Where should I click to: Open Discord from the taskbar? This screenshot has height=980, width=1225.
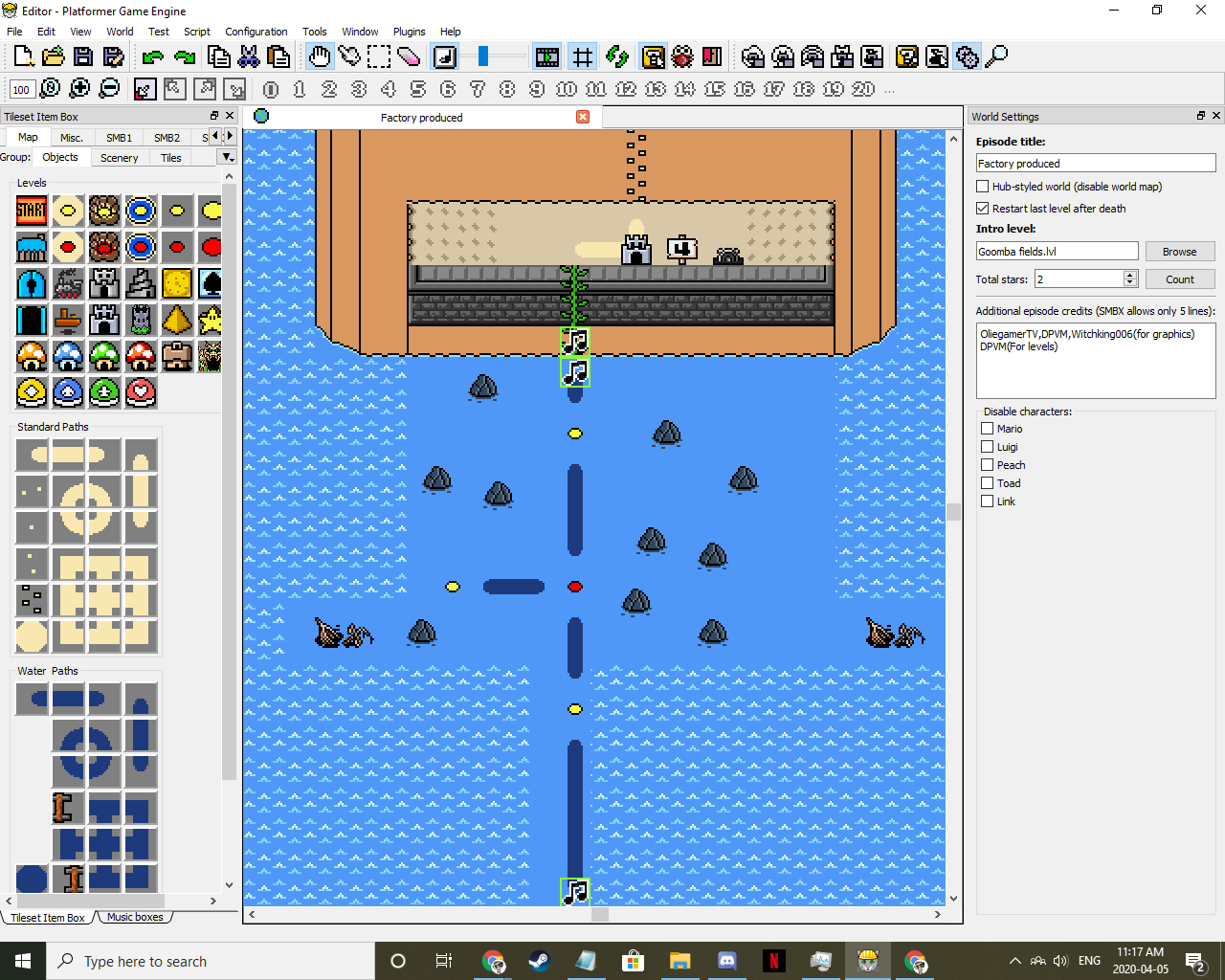(x=726, y=961)
